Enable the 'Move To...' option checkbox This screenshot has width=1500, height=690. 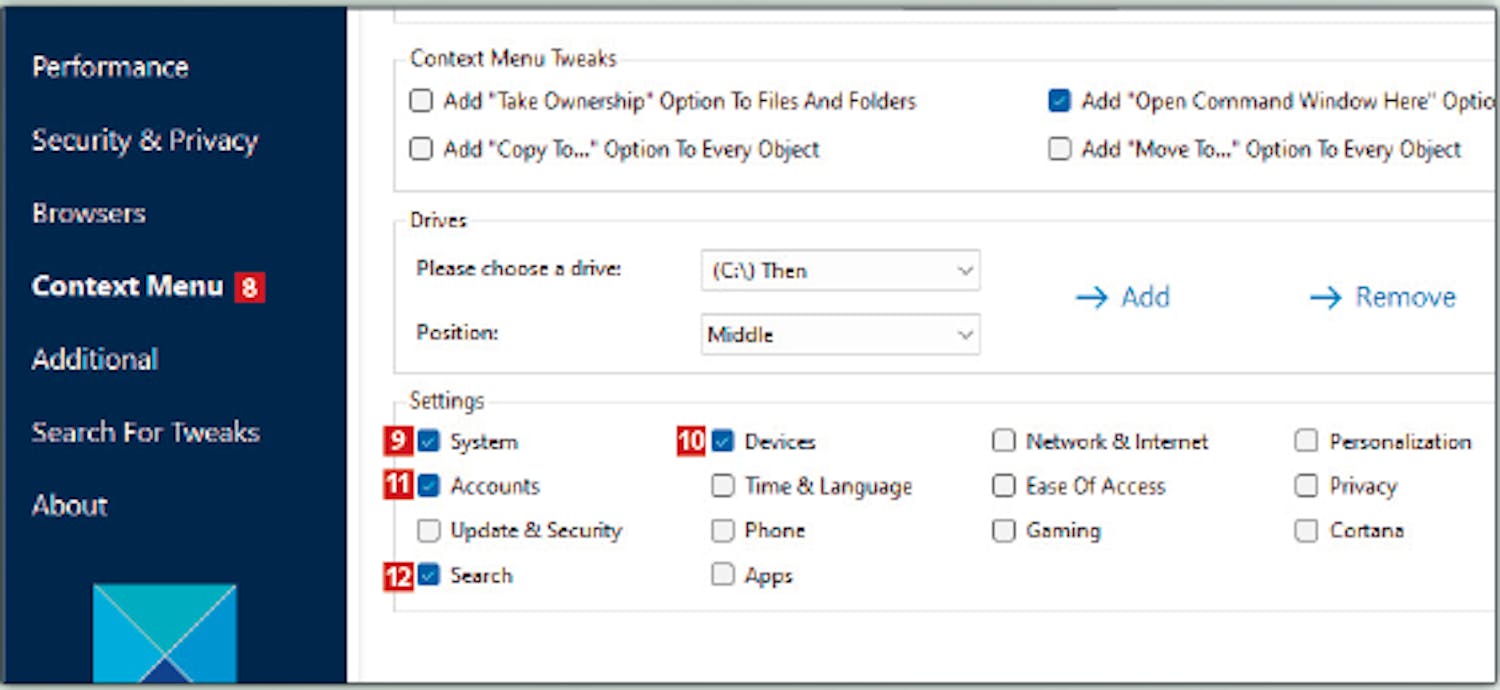1059,149
